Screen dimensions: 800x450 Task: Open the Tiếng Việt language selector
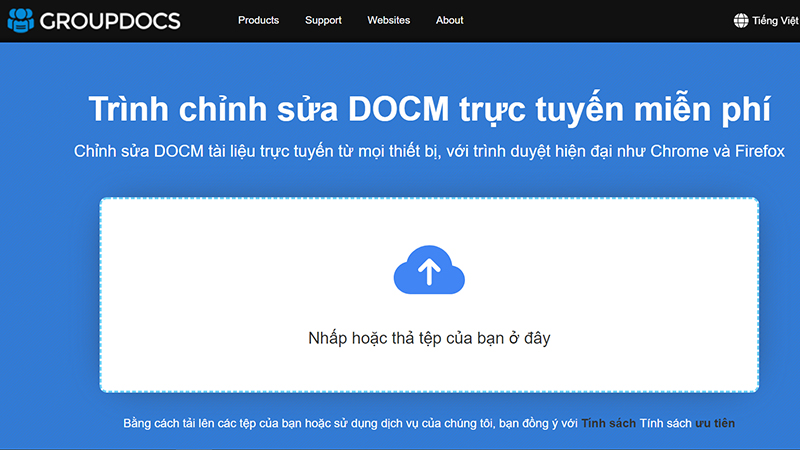[775, 20]
